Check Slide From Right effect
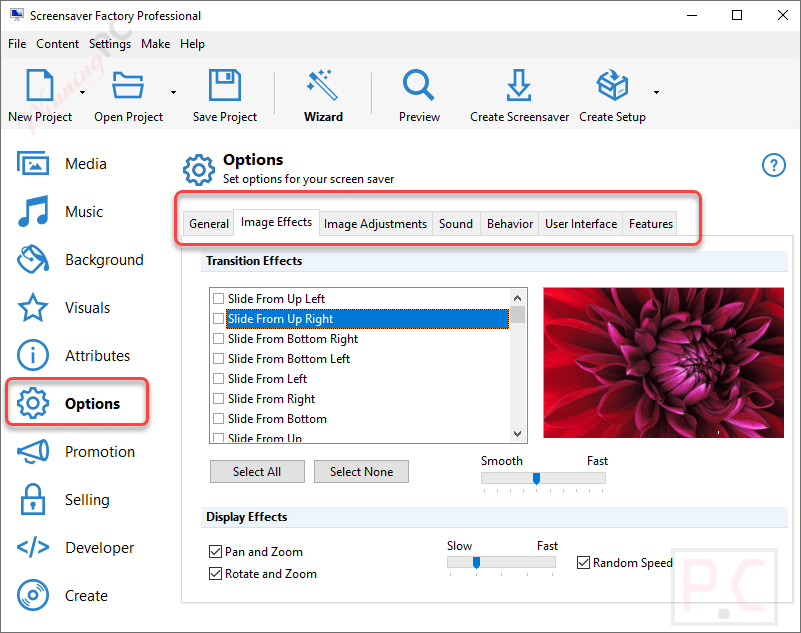The width and height of the screenshot is (801, 633). coord(218,398)
